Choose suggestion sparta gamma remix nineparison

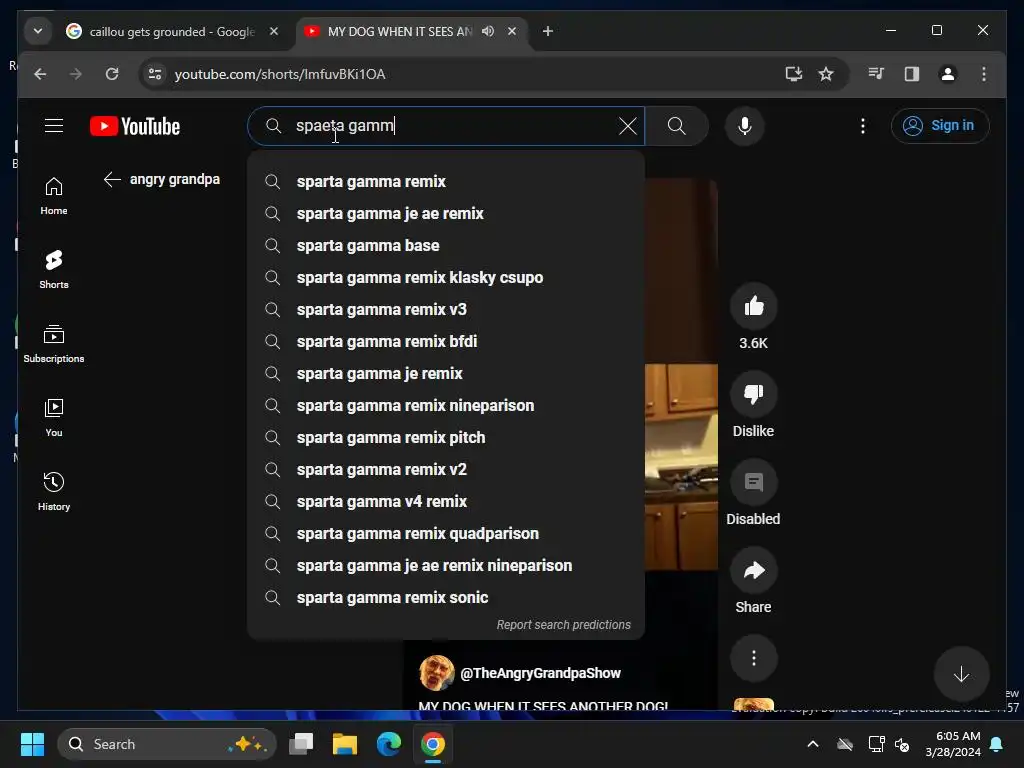click(446, 406)
